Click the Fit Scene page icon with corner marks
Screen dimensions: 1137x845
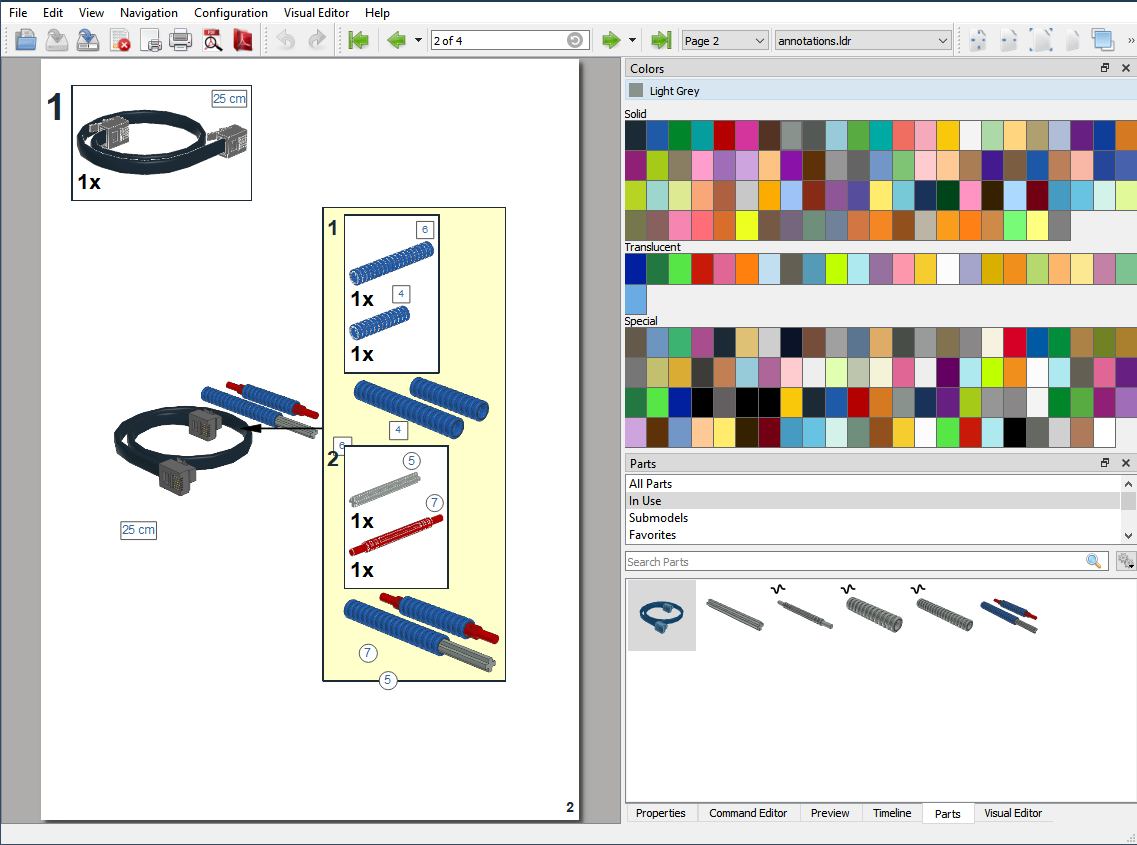(x=1041, y=40)
